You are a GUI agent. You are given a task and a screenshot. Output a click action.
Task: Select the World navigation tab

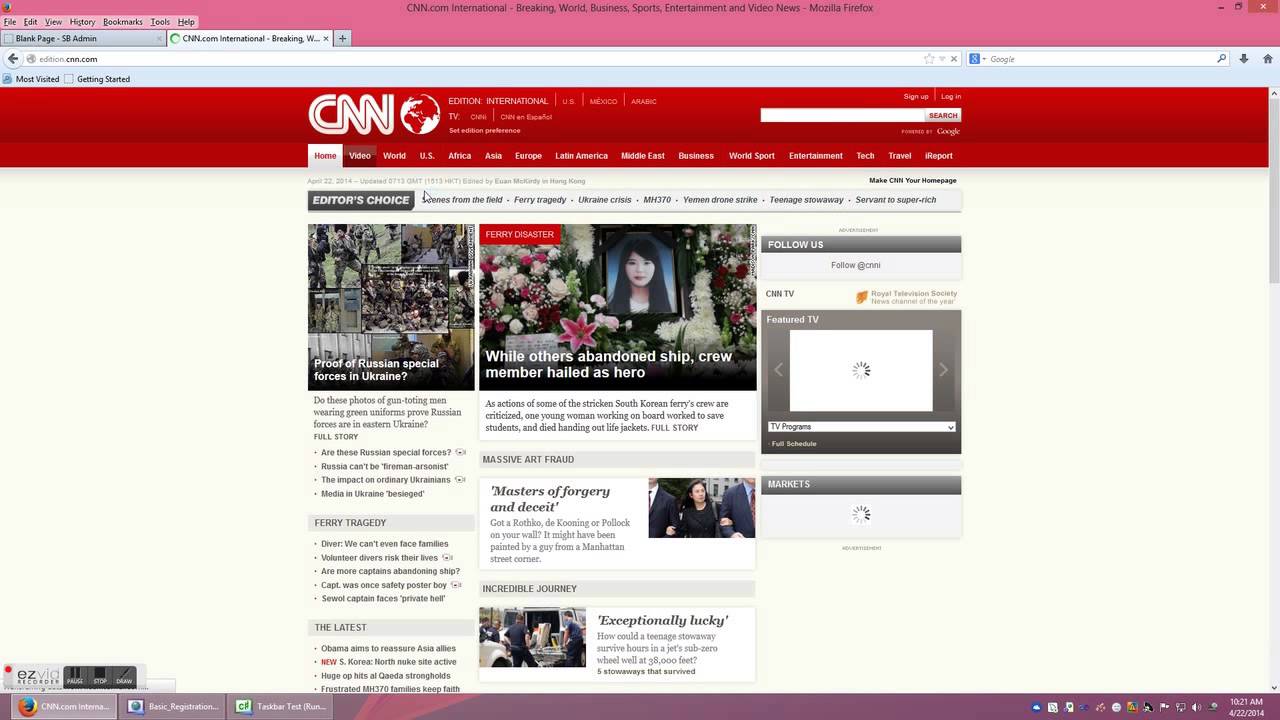pos(394,156)
